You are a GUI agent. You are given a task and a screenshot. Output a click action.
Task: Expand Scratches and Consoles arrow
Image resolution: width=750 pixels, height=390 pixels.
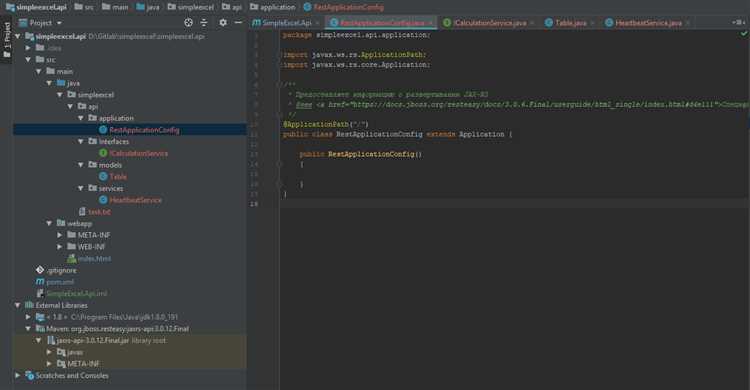(18, 376)
